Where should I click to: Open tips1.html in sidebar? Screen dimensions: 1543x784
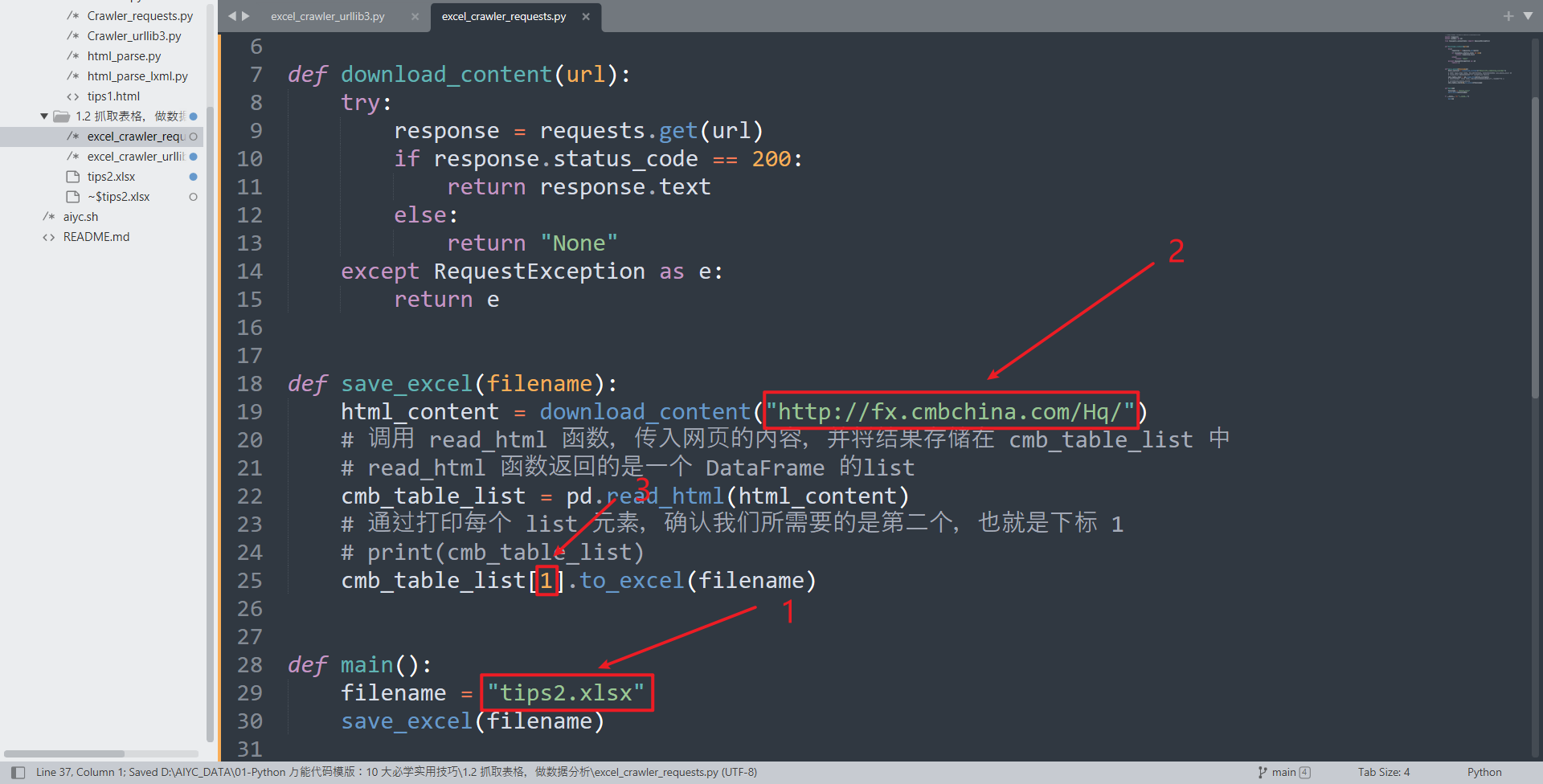pos(113,96)
